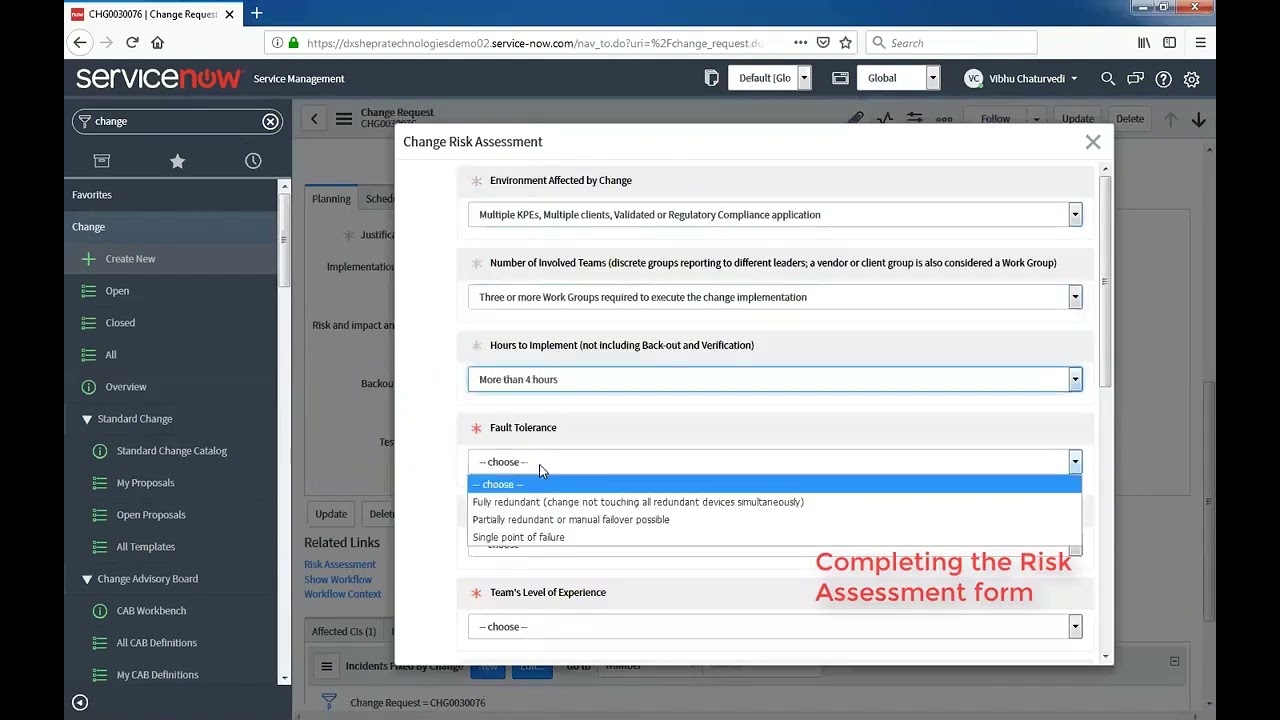
Task: Open the update set picker dropdown
Action: pos(769,78)
